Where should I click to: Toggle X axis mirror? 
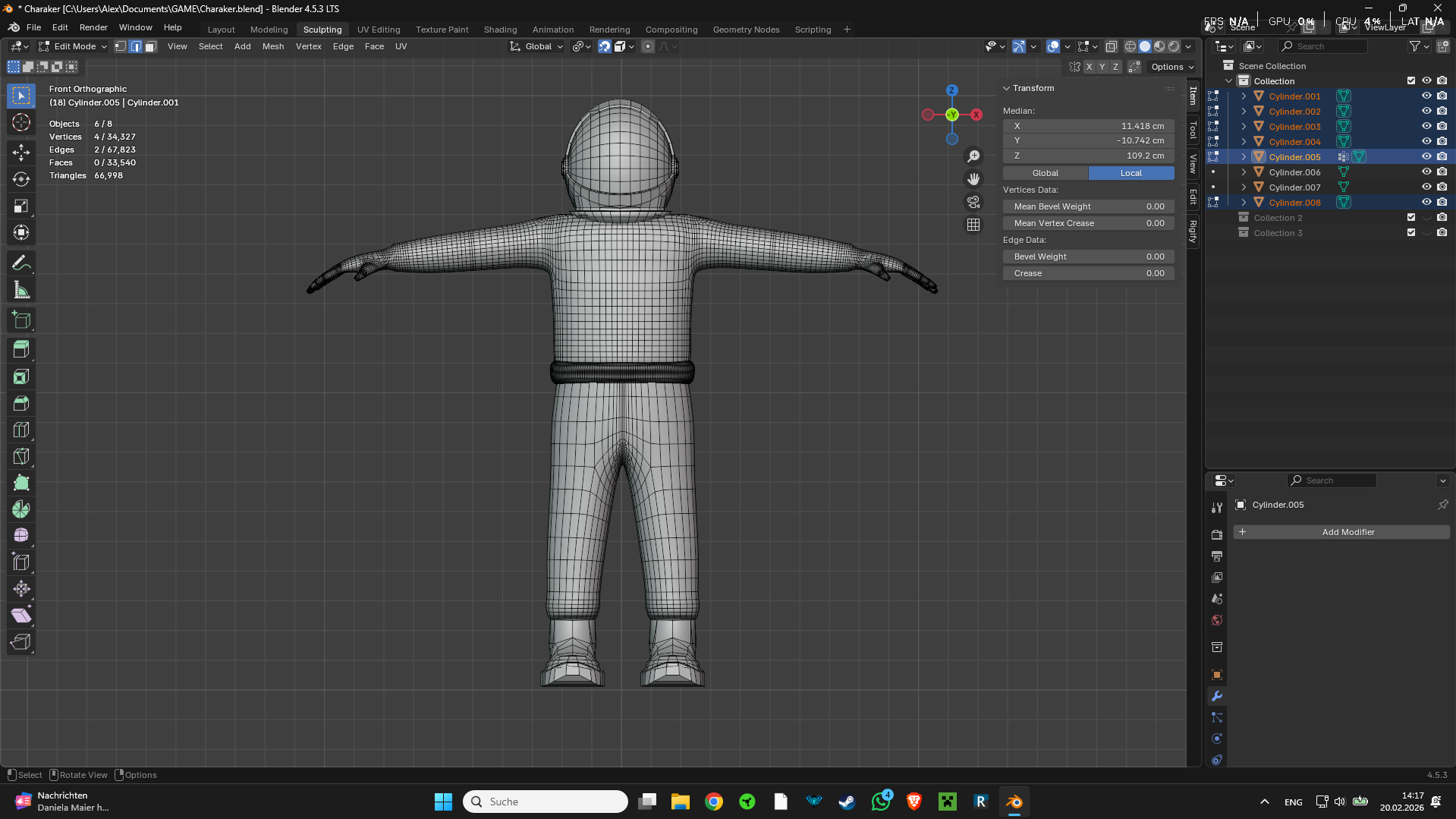(1090, 67)
